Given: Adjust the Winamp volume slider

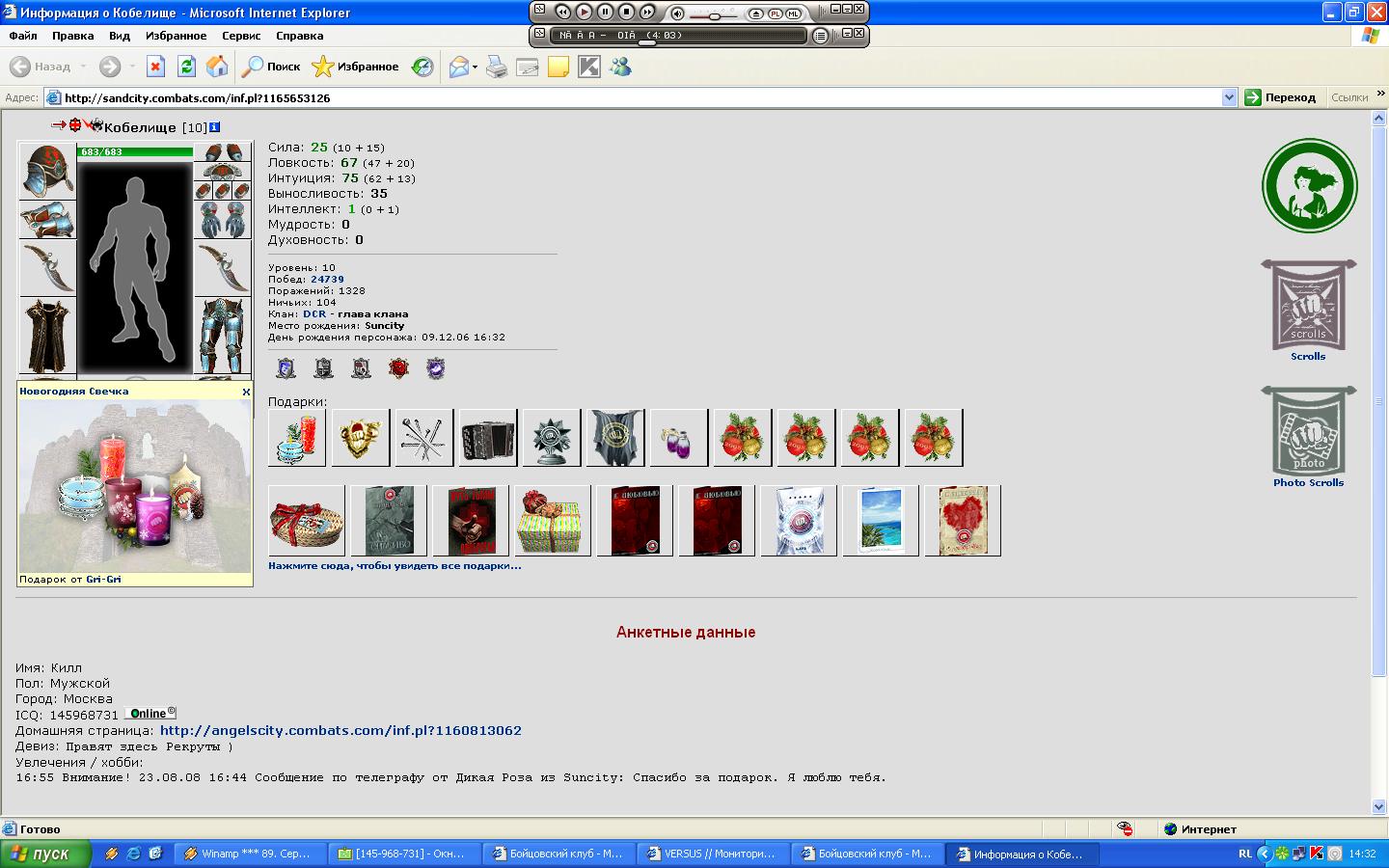Looking at the screenshot, I should (x=713, y=15).
